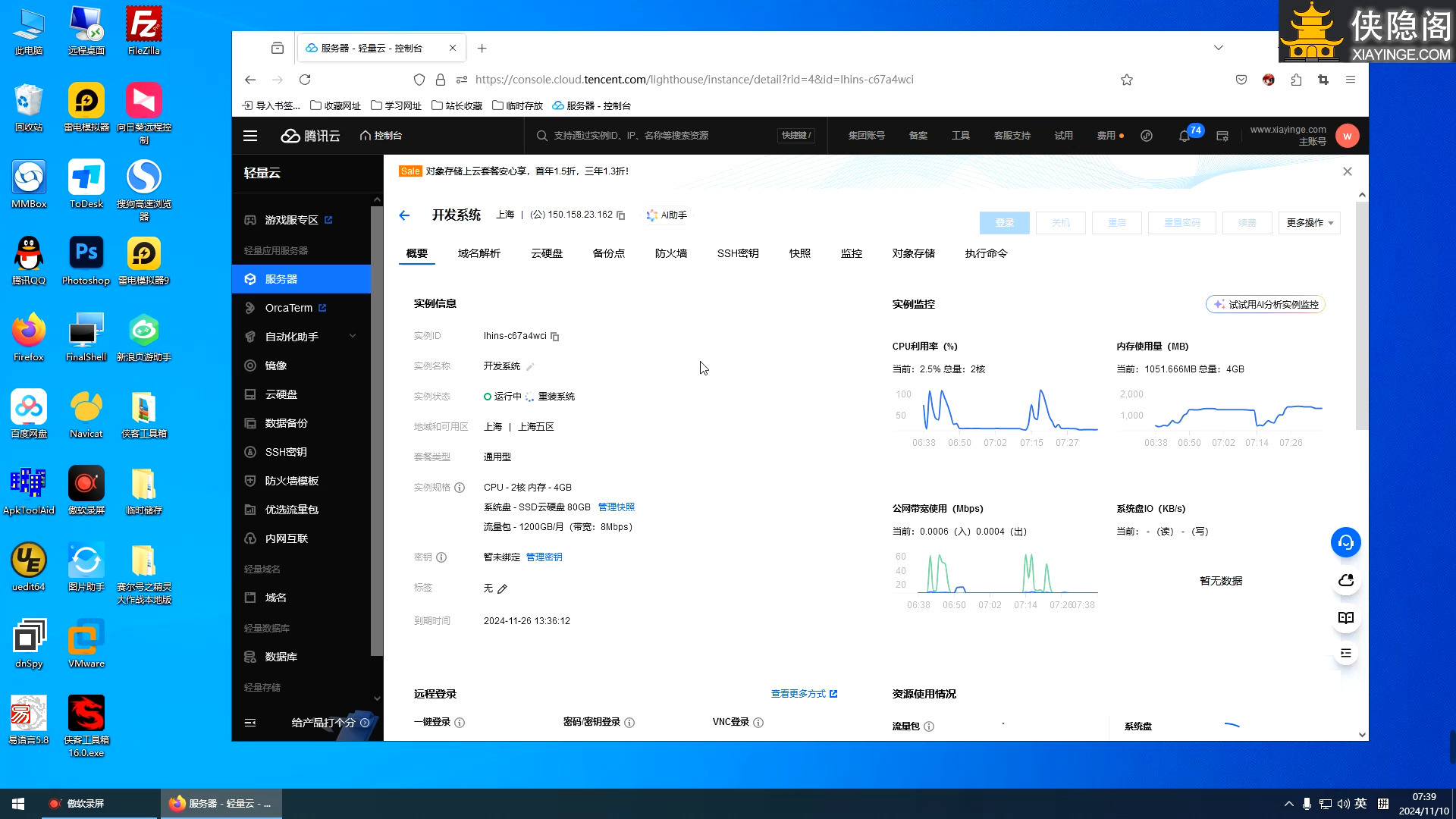Switch to the 监控 tab
The image size is (1456, 819).
pyautogui.click(x=851, y=253)
